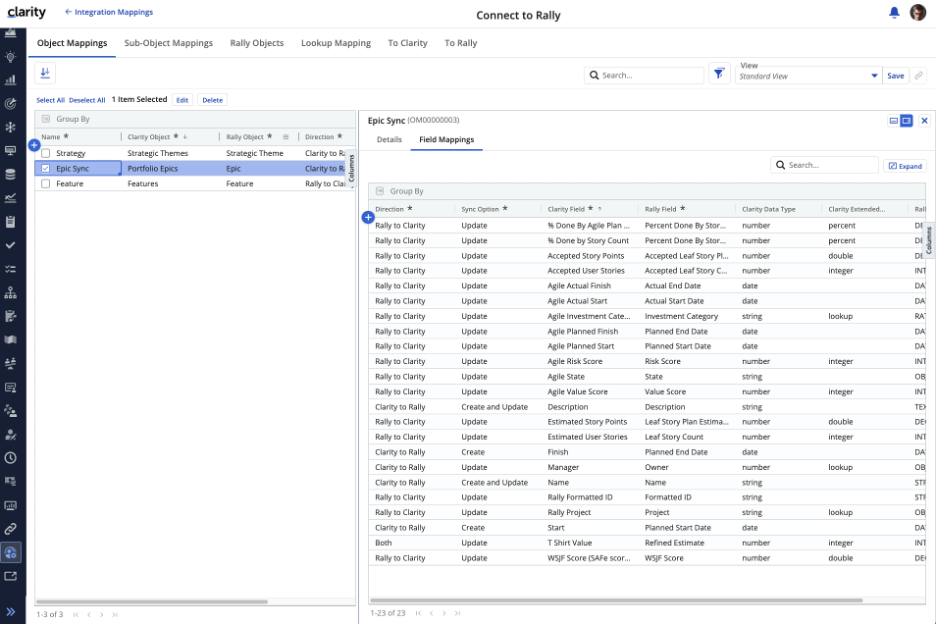Expand the left sidebar navigation arrows
Viewport: 936px width, 624px height.
coord(11,610)
